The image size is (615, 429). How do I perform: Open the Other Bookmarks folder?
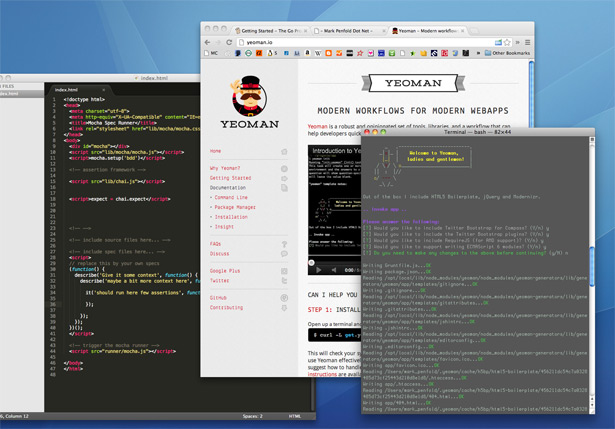click(x=507, y=53)
